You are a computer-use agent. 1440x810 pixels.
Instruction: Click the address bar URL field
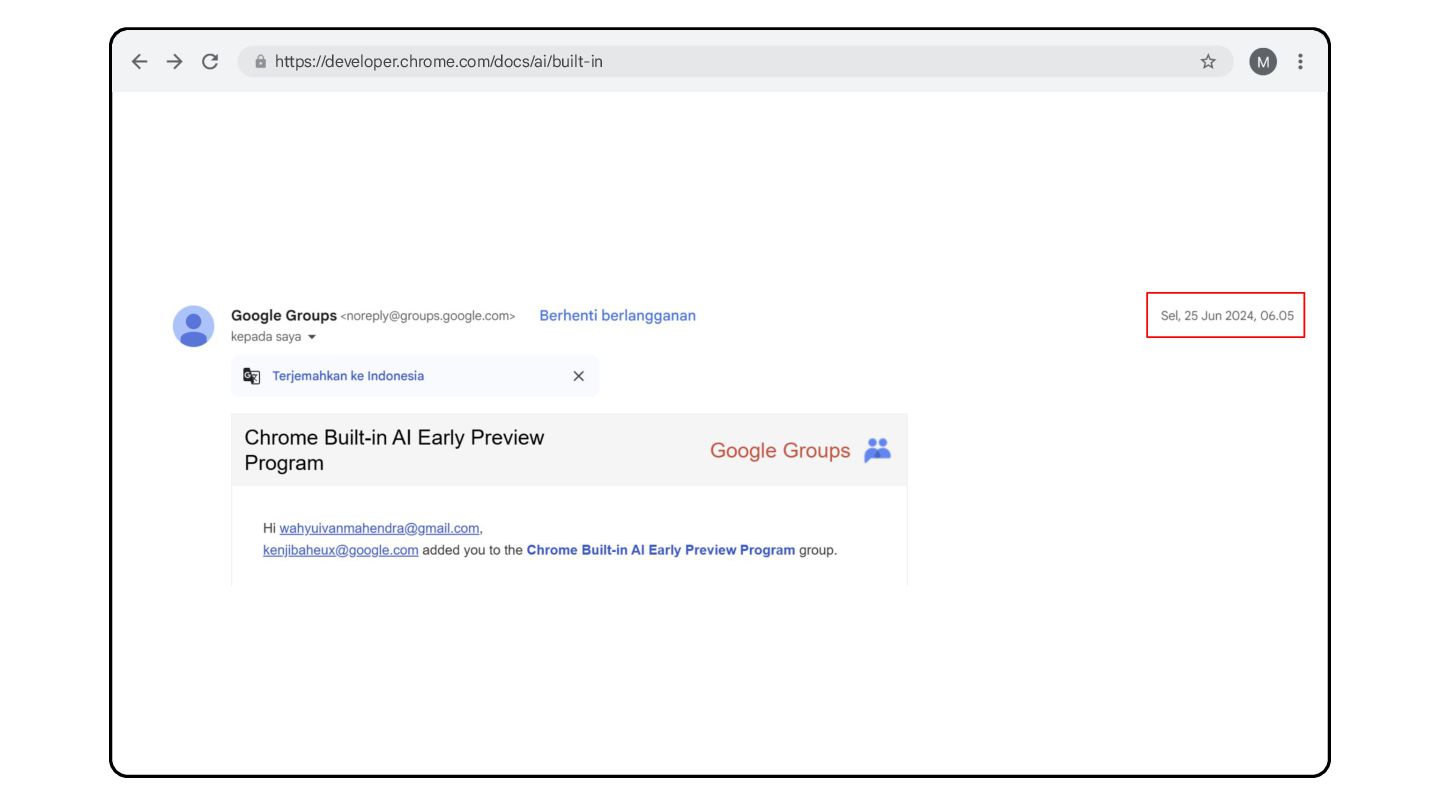pyautogui.click(x=735, y=62)
